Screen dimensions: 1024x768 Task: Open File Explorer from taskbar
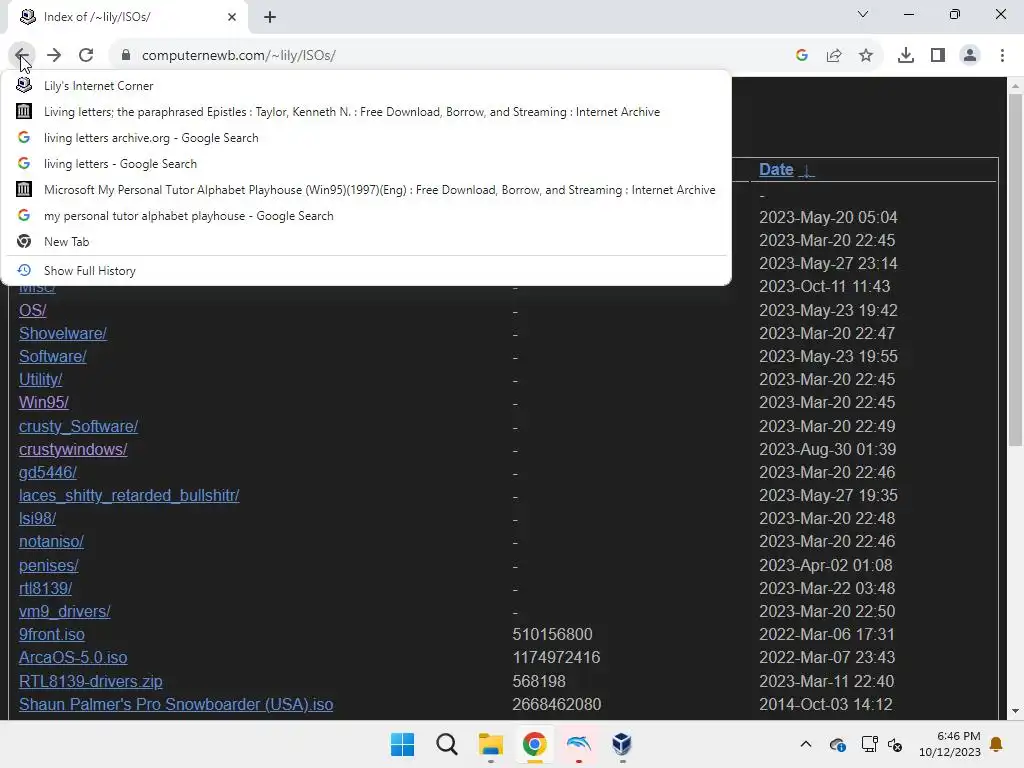click(490, 744)
